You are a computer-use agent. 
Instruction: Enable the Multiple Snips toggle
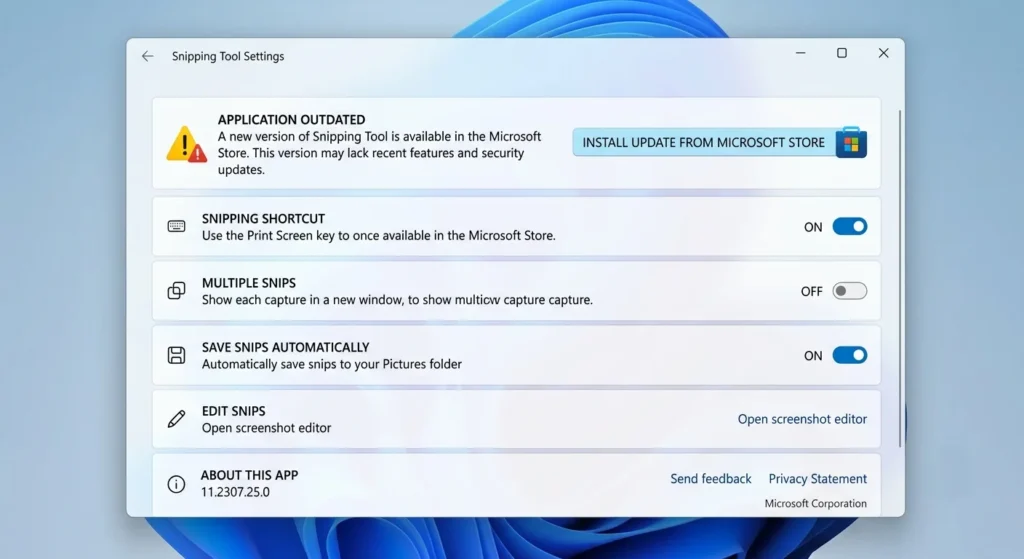pos(850,291)
